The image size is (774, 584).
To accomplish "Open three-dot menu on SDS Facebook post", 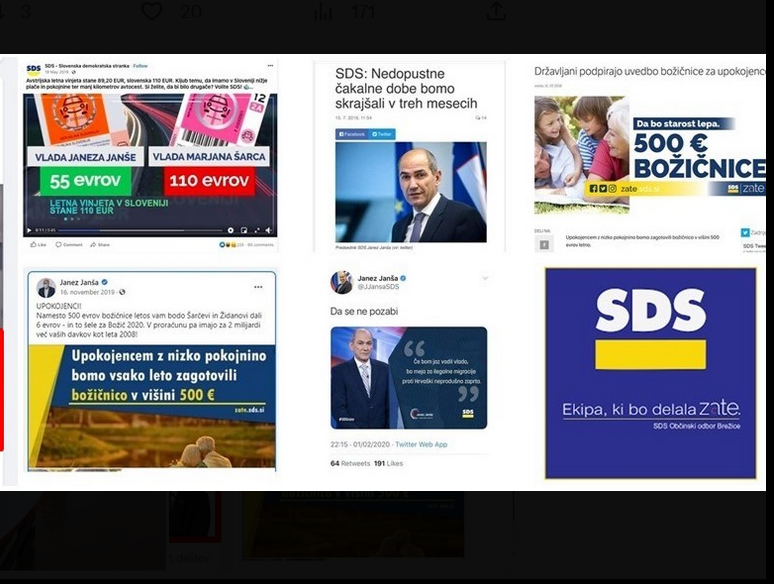I will (270, 66).
